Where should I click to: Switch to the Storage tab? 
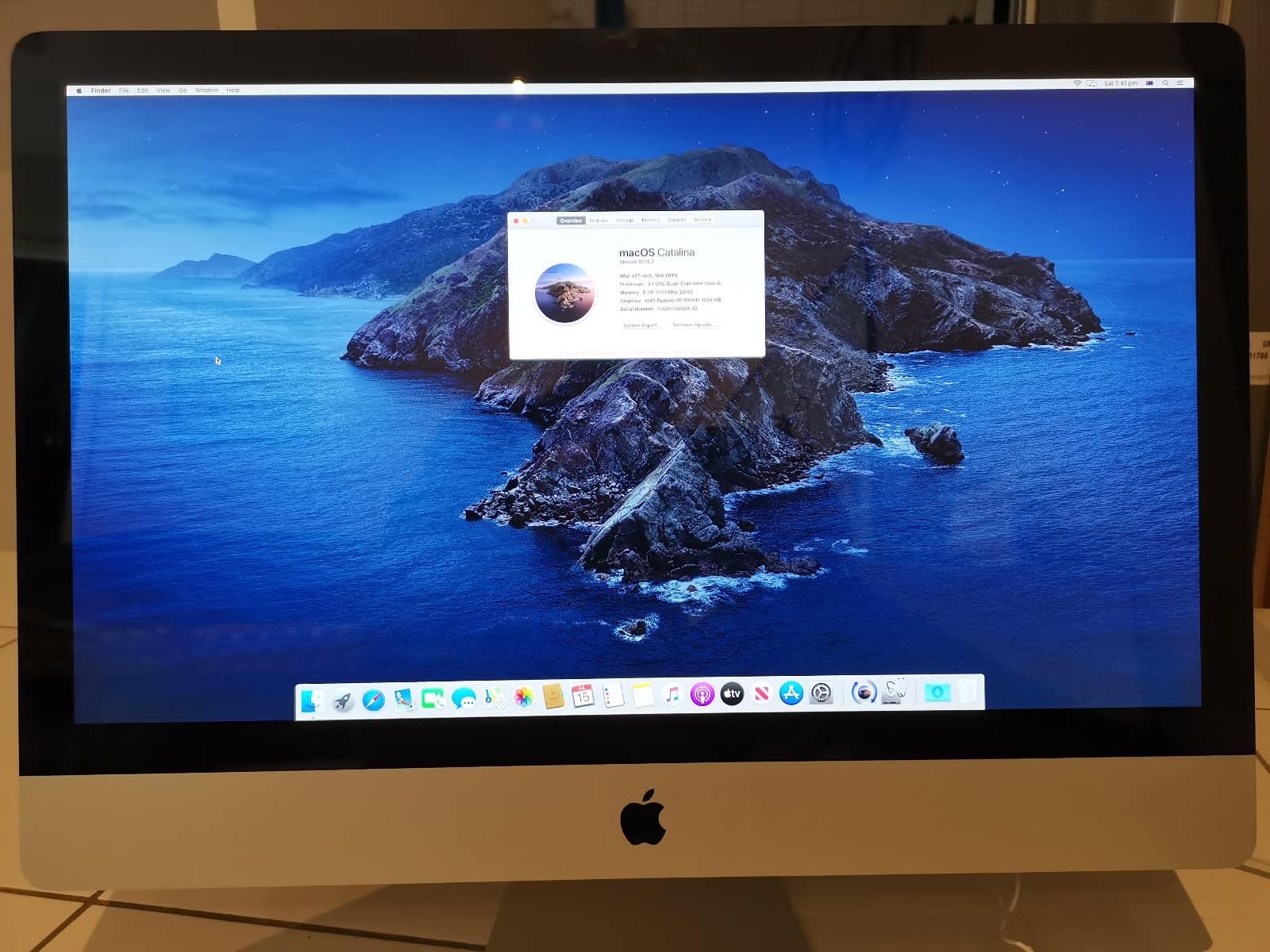pyautogui.click(x=625, y=220)
